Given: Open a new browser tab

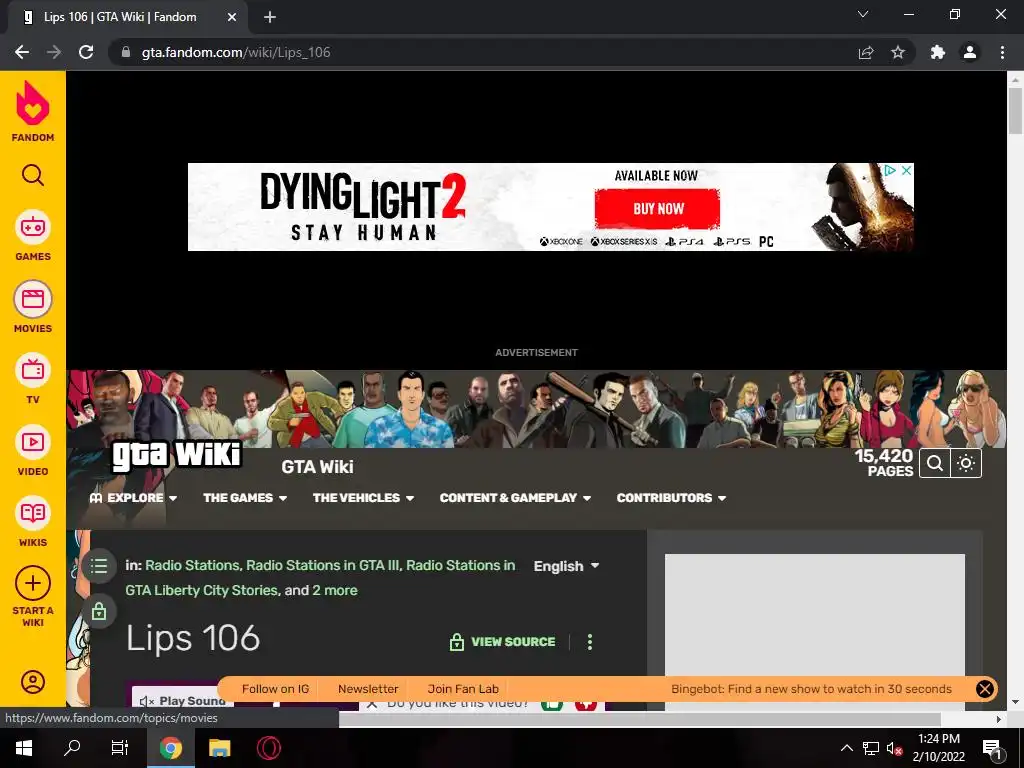Looking at the screenshot, I should pyautogui.click(x=270, y=18).
